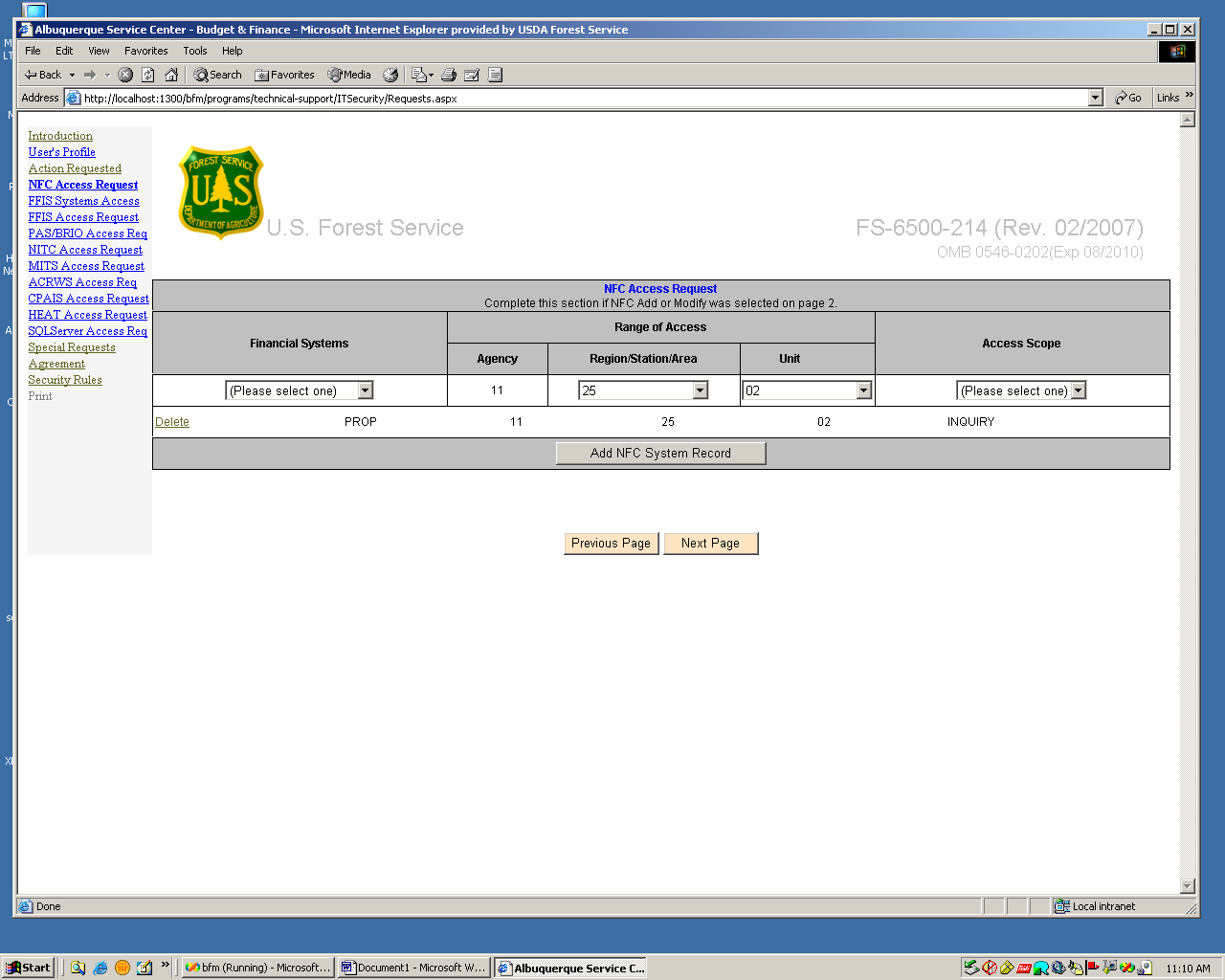
Task: Open the Favorites toolbar button
Action: [x=284, y=75]
